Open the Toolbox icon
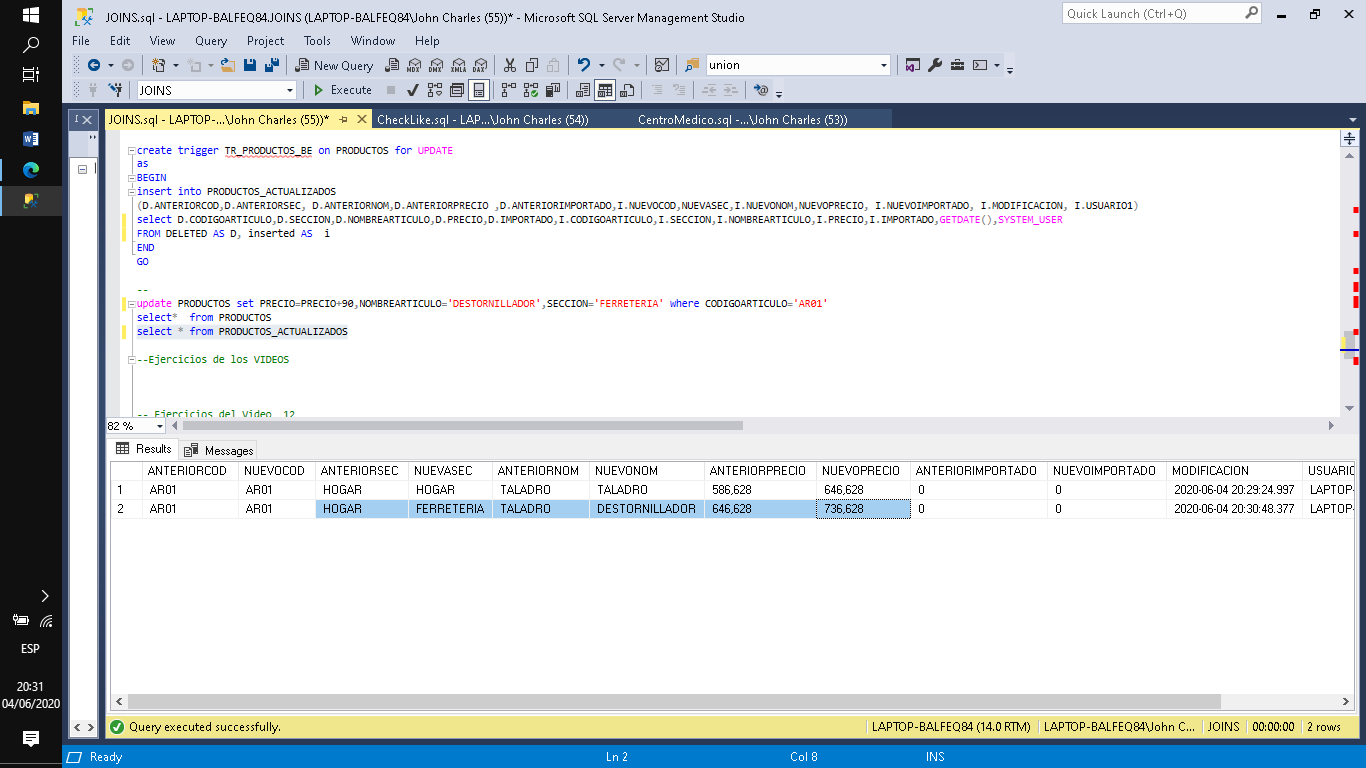This screenshot has height=768, width=1366. point(957,65)
